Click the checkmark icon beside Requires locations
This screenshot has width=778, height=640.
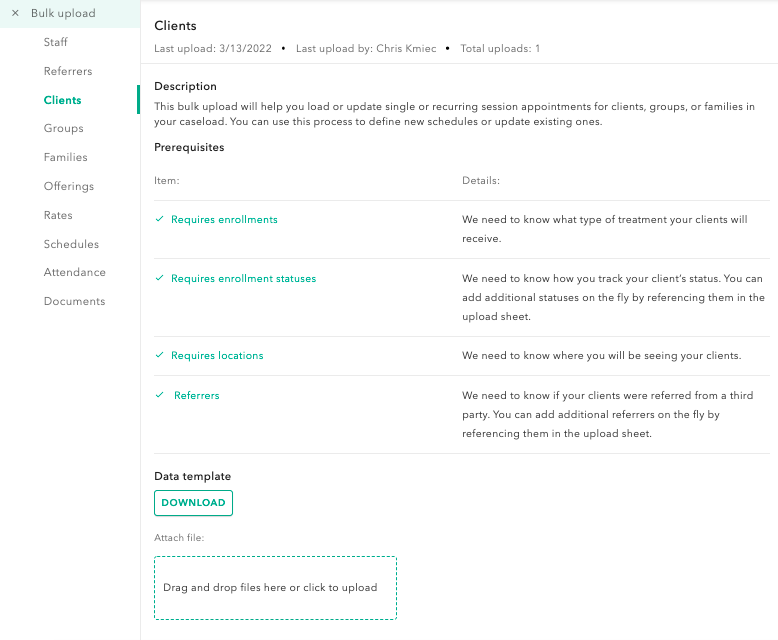coord(160,355)
